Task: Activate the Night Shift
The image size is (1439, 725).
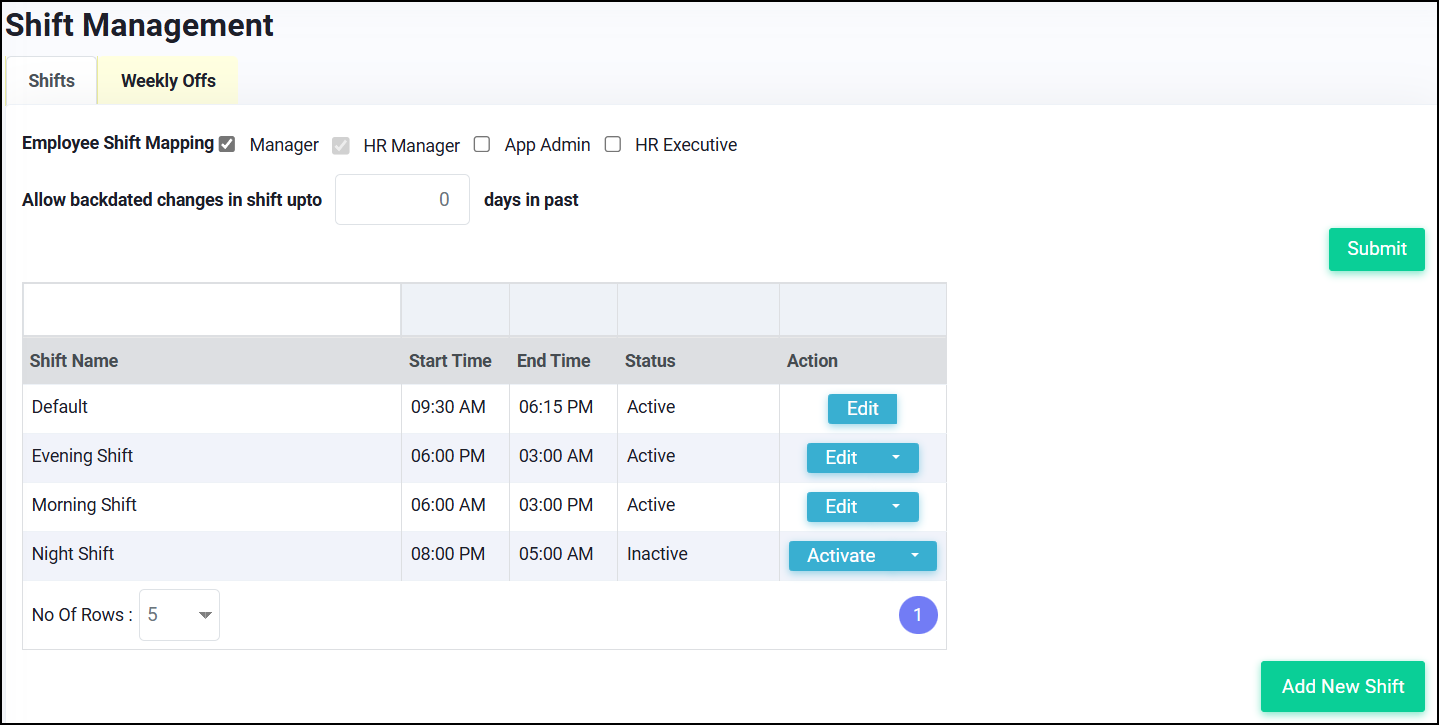Action: coord(841,556)
